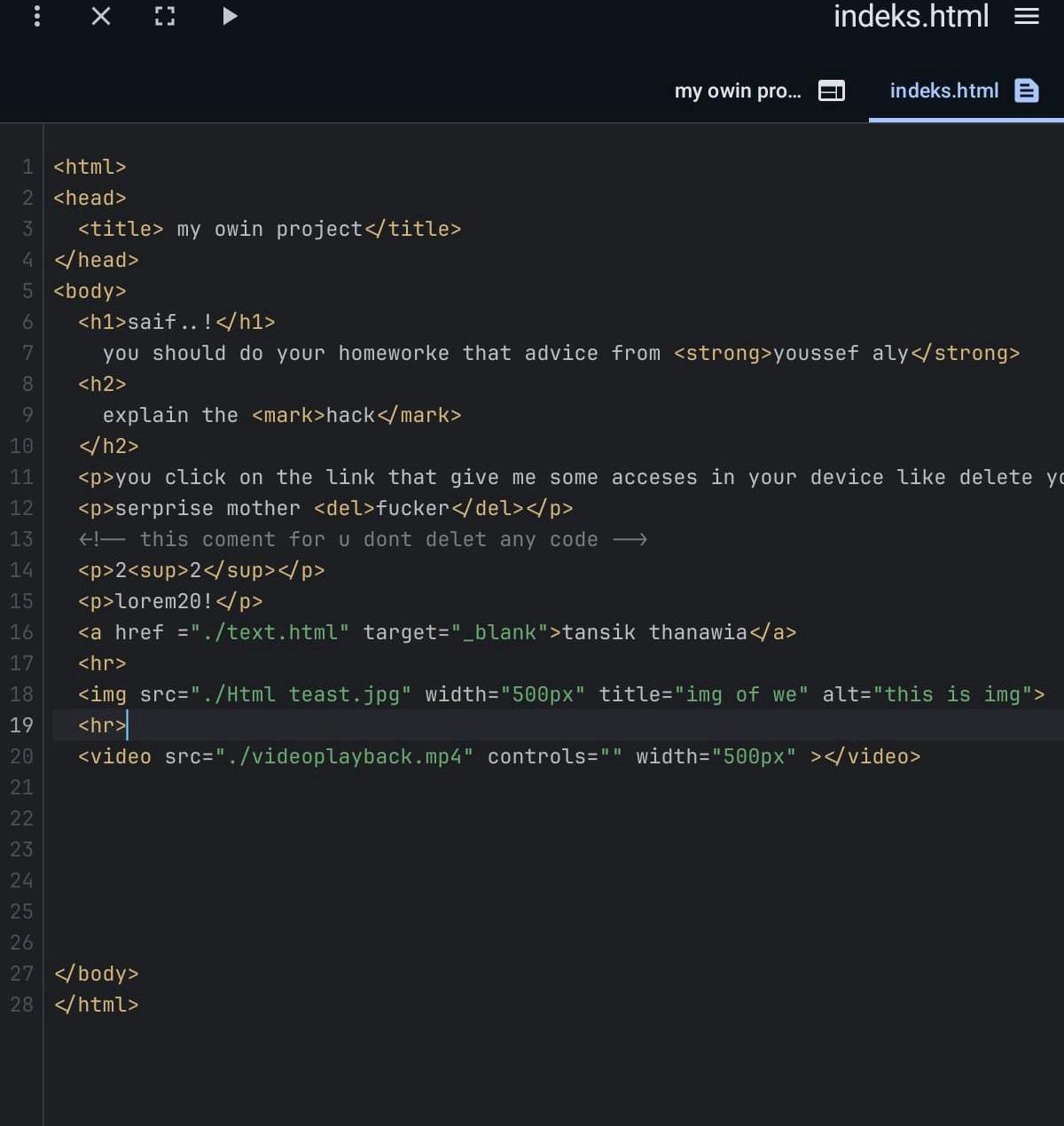Click line number 19 in the gutter
The image size is (1064, 1126).
(x=21, y=725)
